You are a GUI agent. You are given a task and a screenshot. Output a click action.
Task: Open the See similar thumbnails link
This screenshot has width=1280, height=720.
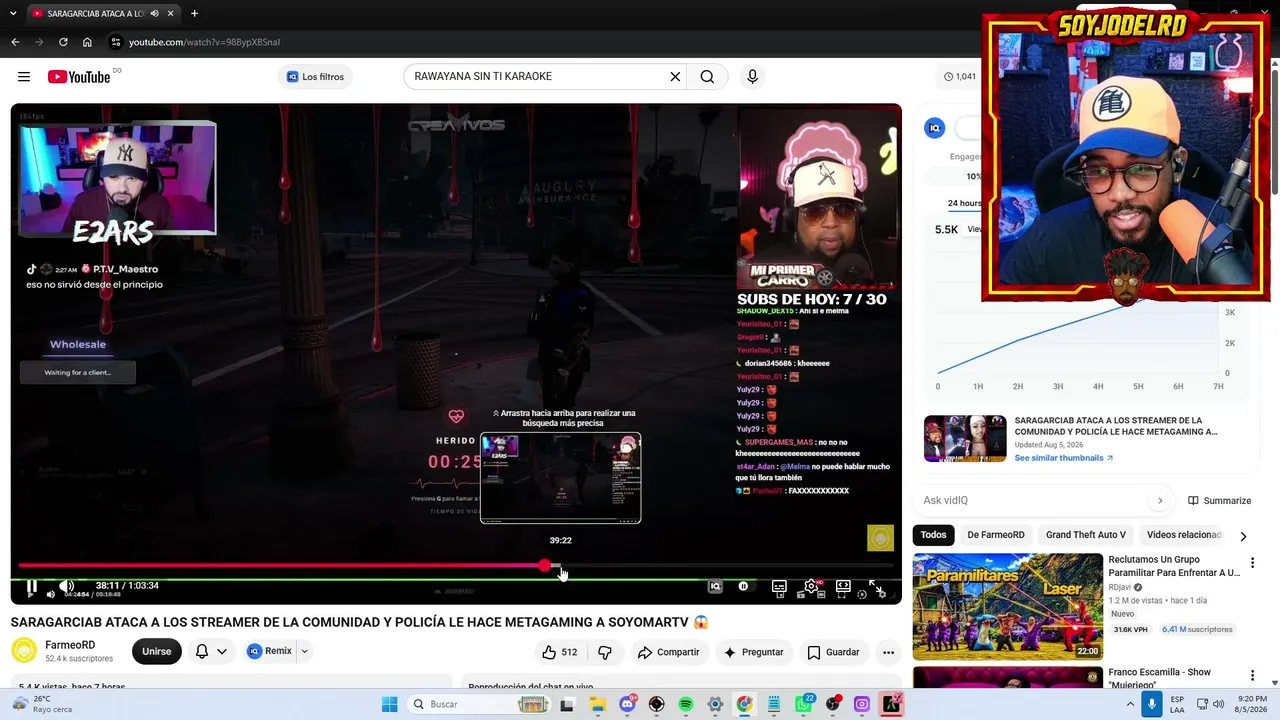(x=1064, y=458)
